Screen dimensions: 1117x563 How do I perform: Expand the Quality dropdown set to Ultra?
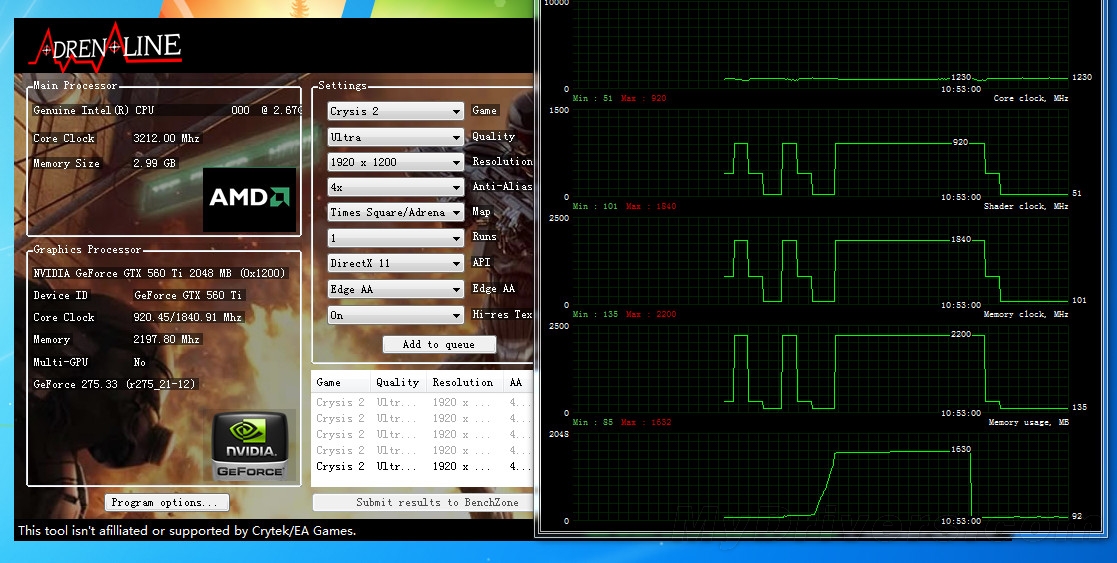(395, 137)
